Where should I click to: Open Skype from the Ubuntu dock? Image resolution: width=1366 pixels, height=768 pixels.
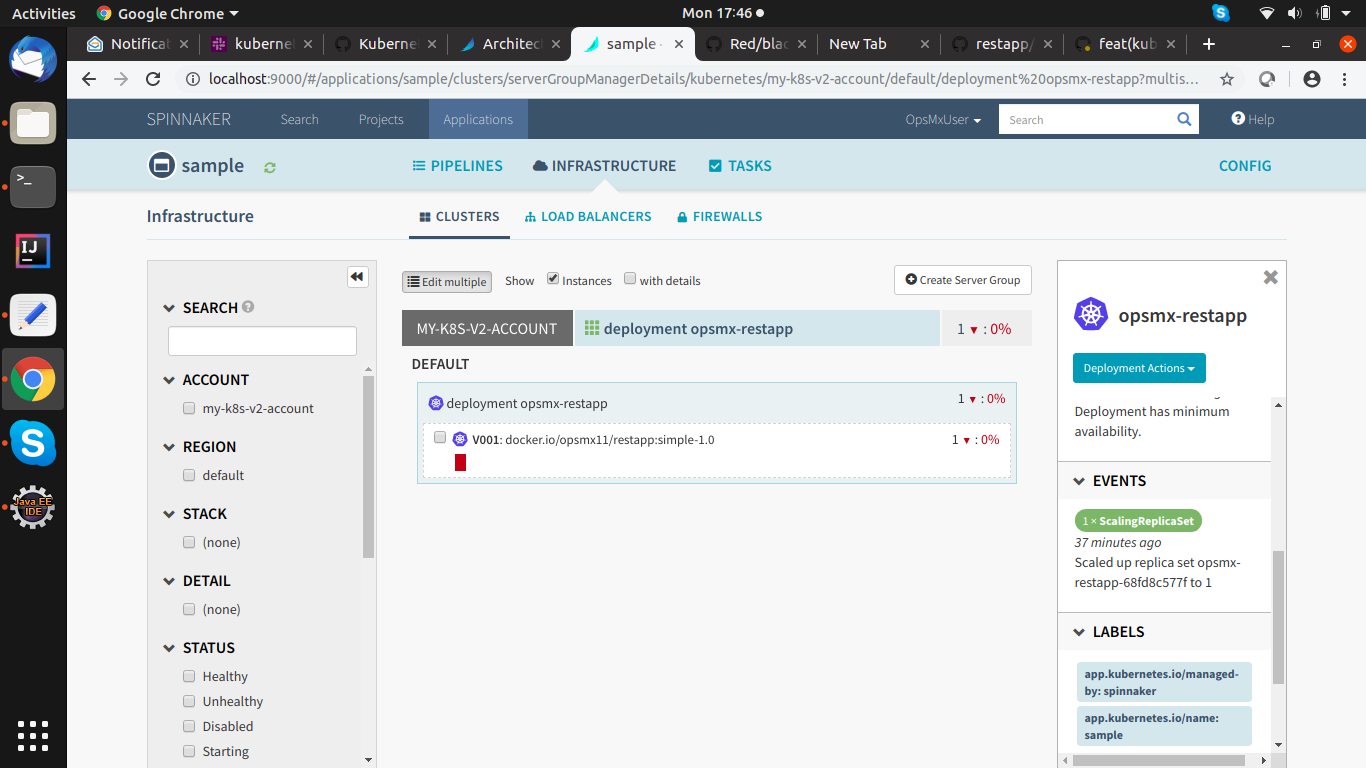click(33, 443)
